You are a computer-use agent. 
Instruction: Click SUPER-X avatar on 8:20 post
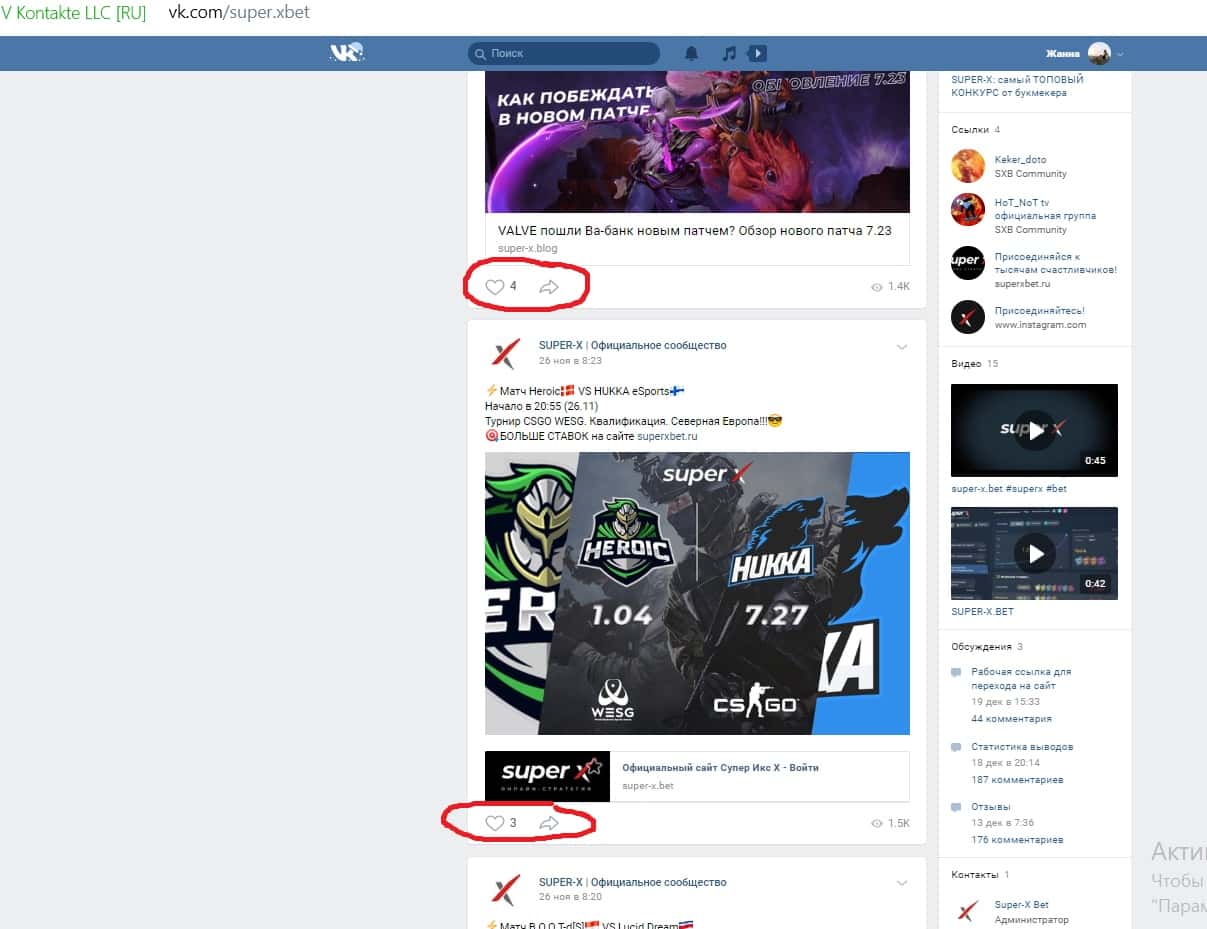point(504,890)
